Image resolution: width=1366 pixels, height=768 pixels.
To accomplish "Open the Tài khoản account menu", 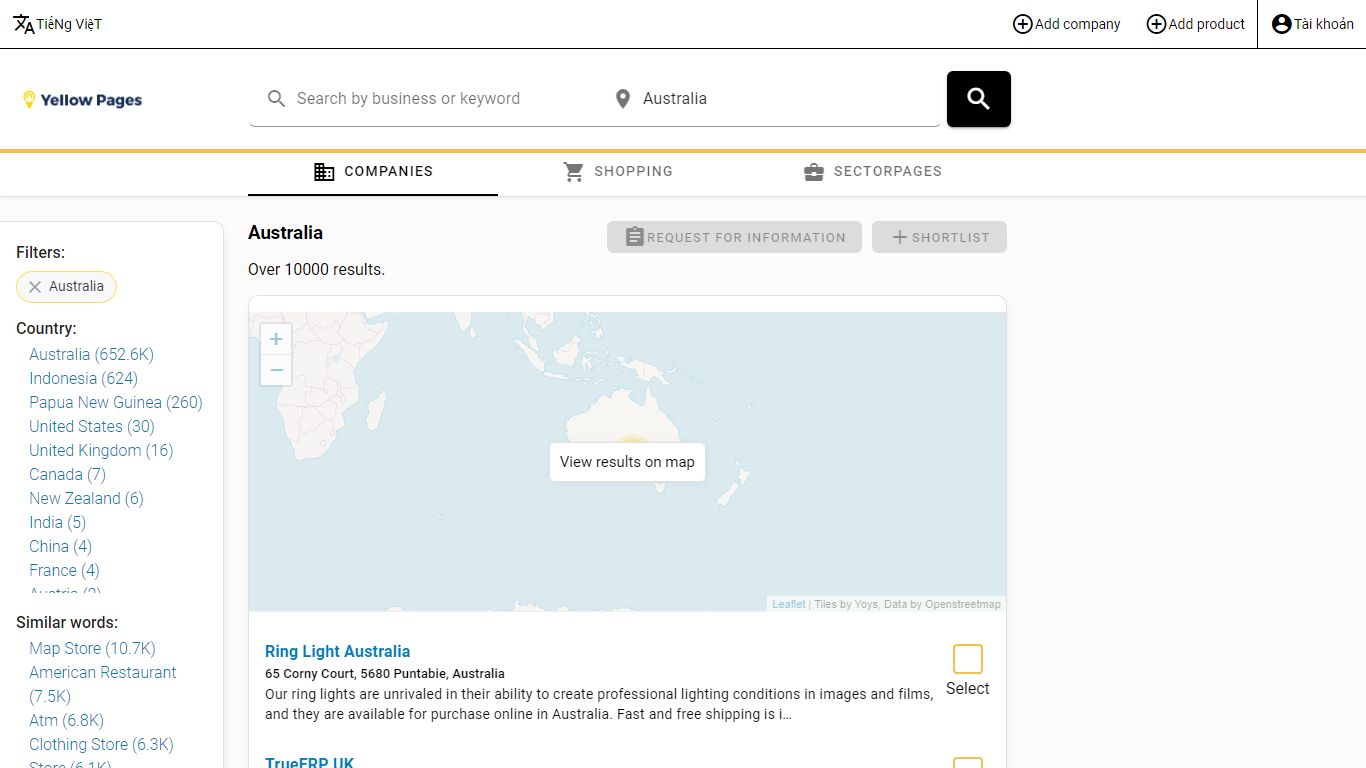I will (1312, 24).
